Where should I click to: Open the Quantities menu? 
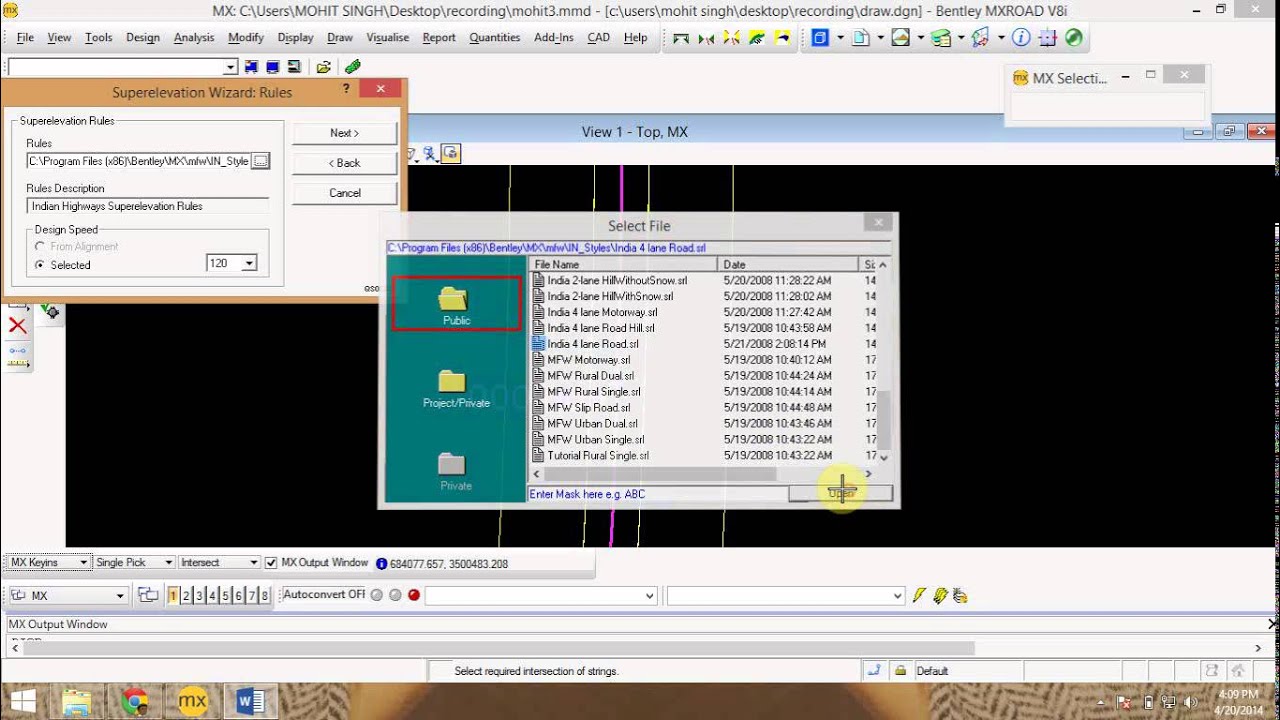click(494, 38)
